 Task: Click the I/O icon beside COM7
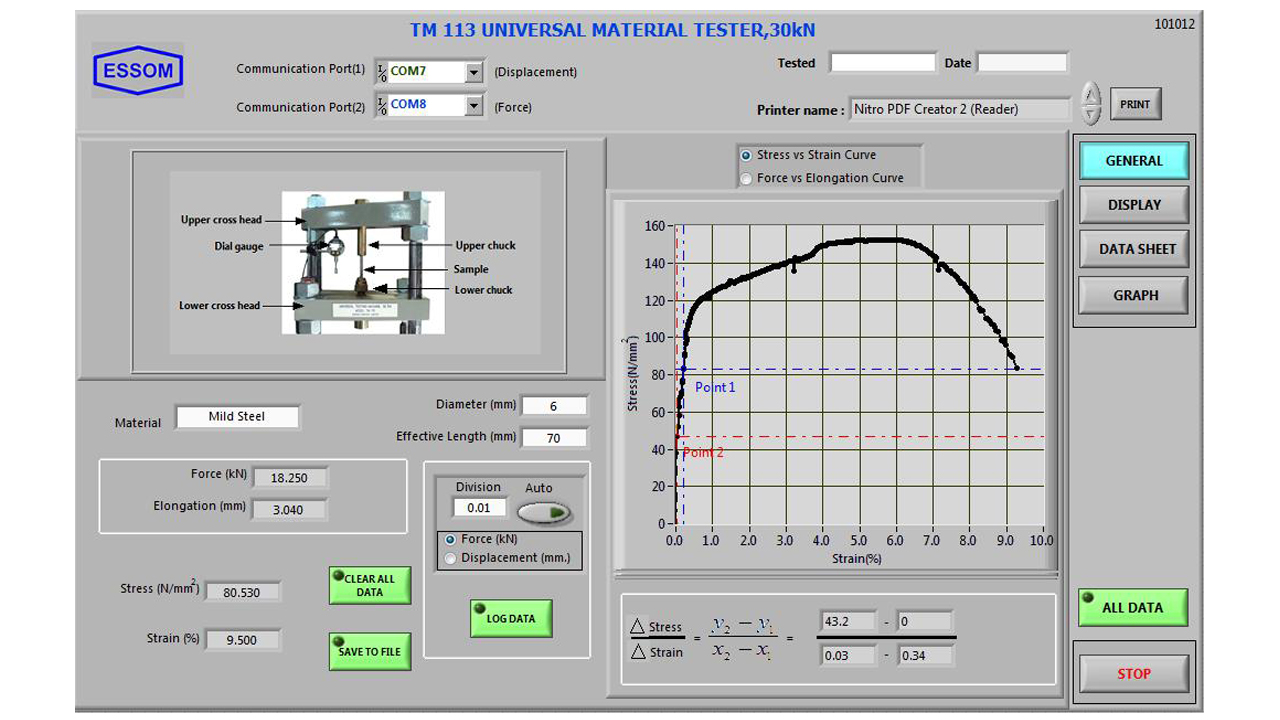pyautogui.click(x=382, y=72)
